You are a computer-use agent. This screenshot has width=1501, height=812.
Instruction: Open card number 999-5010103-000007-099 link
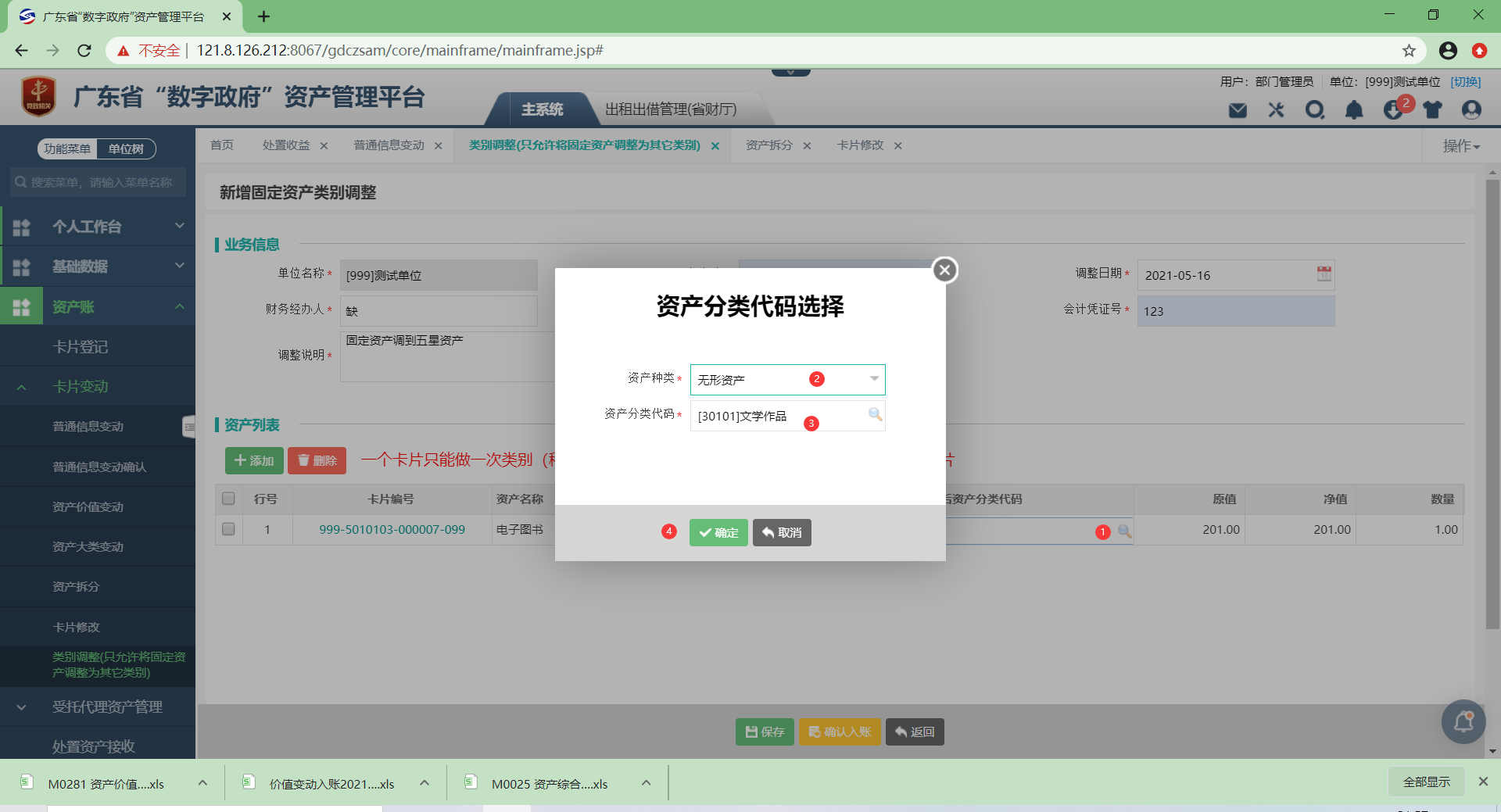click(392, 530)
